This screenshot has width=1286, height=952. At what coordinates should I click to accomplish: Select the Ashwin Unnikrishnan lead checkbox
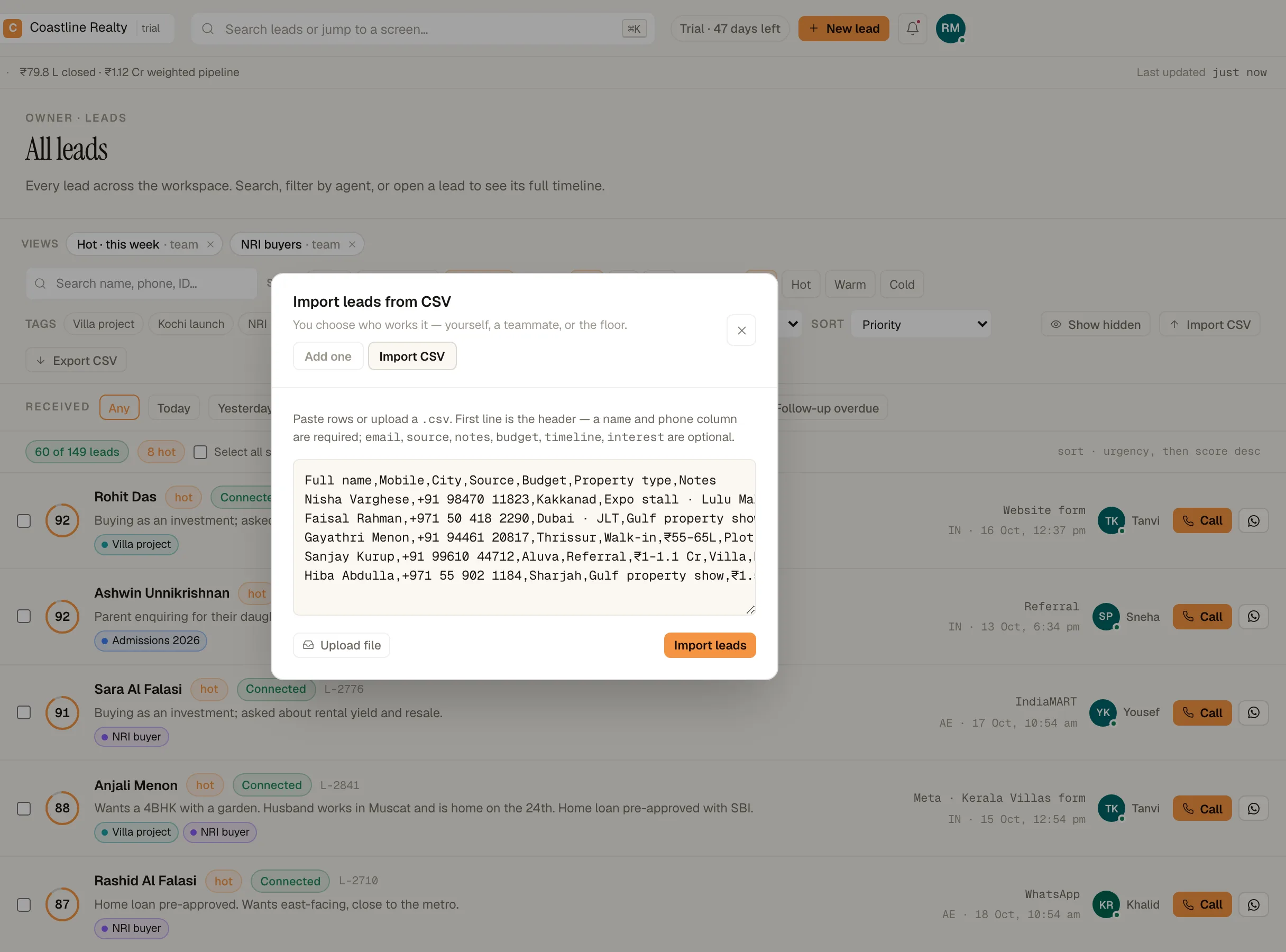tap(24, 616)
